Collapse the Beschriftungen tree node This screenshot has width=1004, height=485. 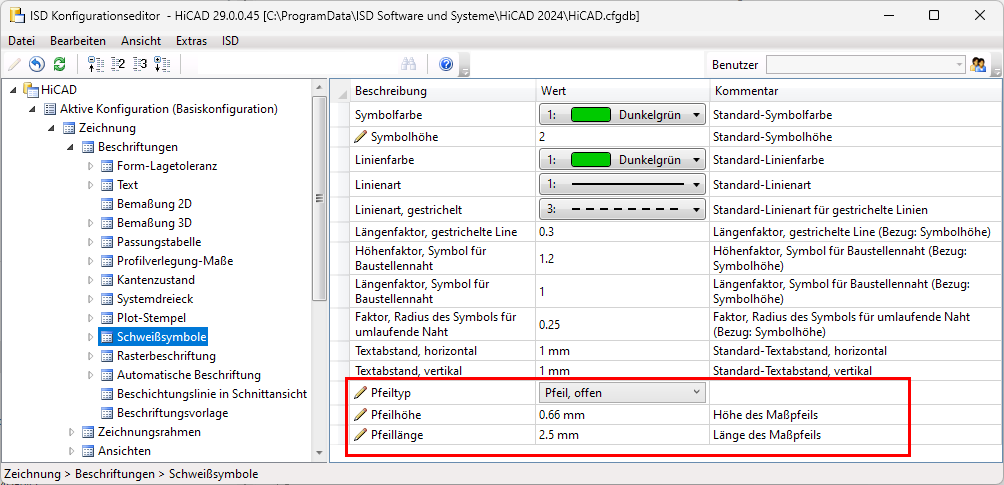tap(72, 148)
